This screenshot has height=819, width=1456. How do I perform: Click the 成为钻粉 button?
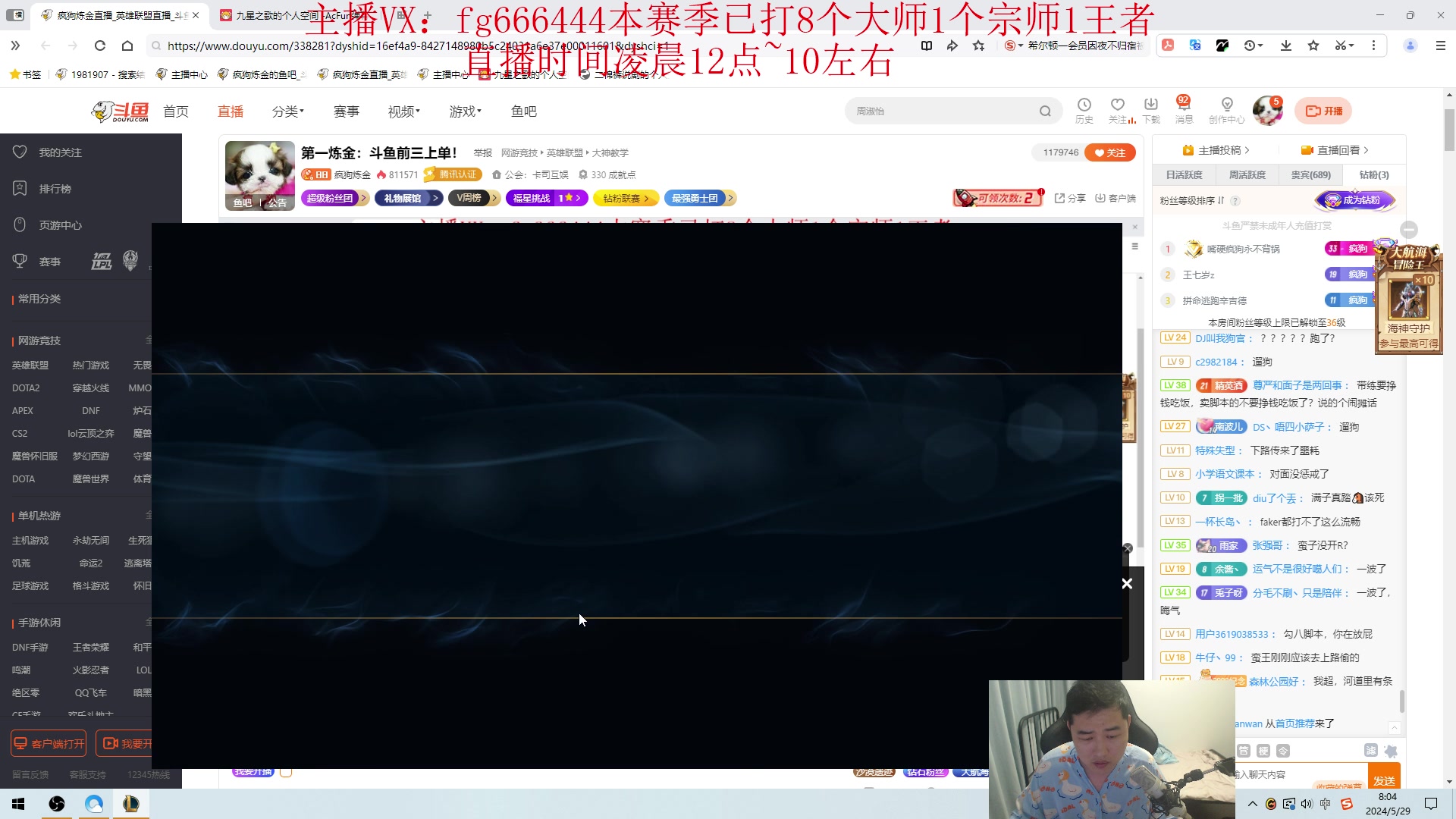(x=1355, y=200)
